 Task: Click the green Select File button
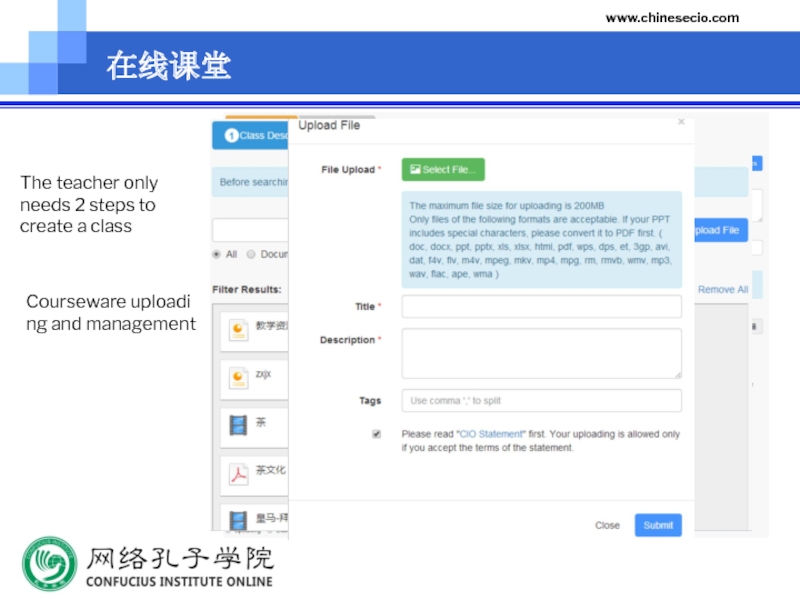pos(442,170)
